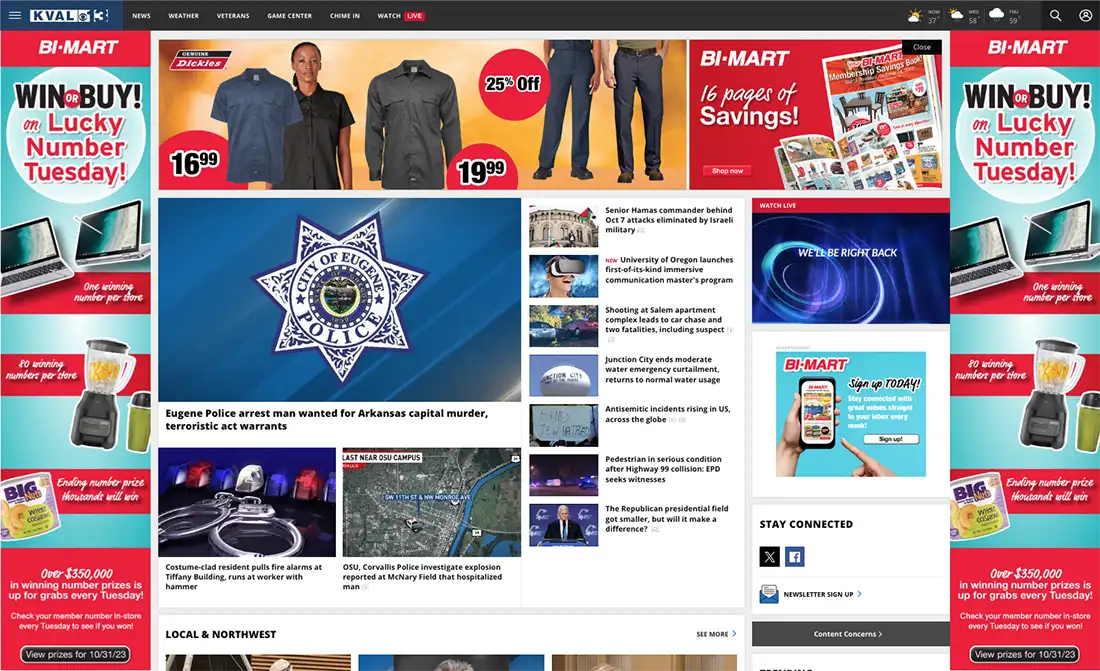Close the Bi-Mart banner advertisement

point(922,47)
